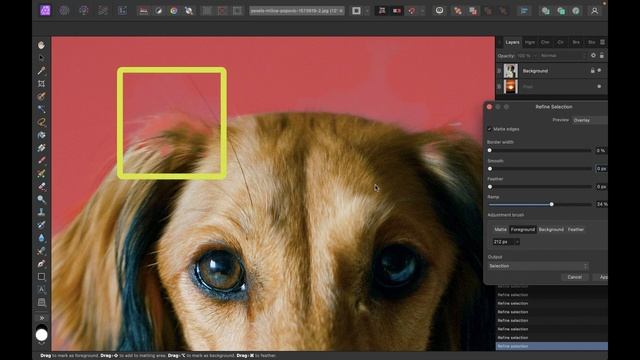Apply Auto Levels from the toolbar
640x360 pixels.
143,11
